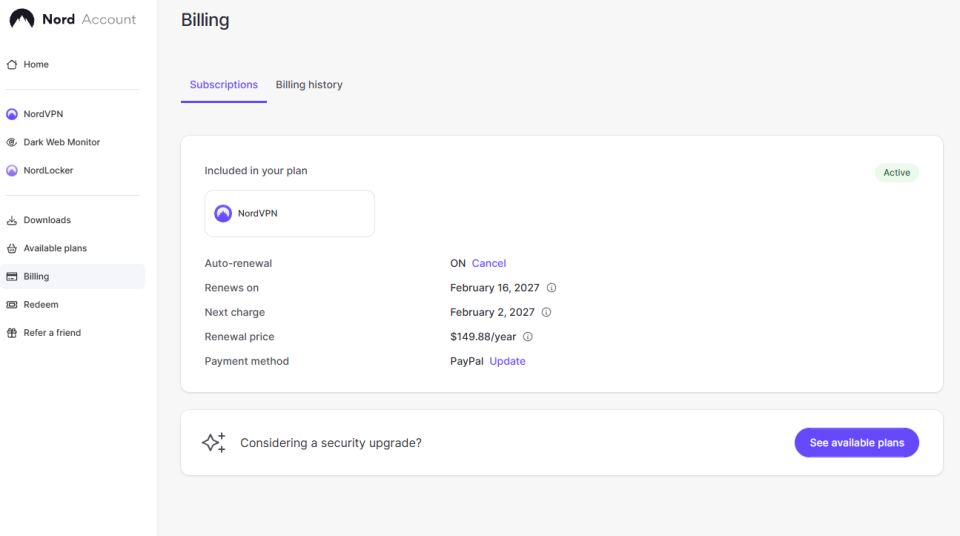Open Available plans sidebar item
This screenshot has width=960, height=536.
pyautogui.click(x=72, y=248)
